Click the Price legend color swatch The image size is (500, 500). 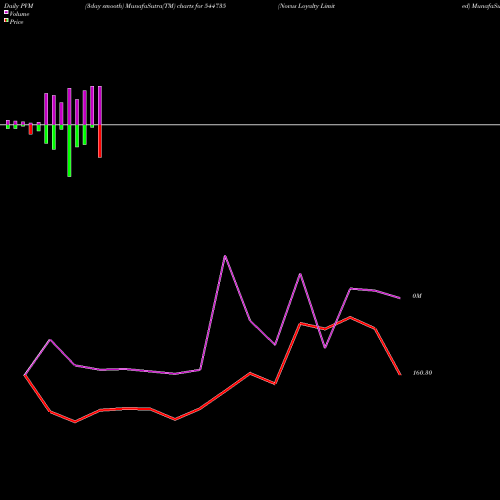click(6, 21)
